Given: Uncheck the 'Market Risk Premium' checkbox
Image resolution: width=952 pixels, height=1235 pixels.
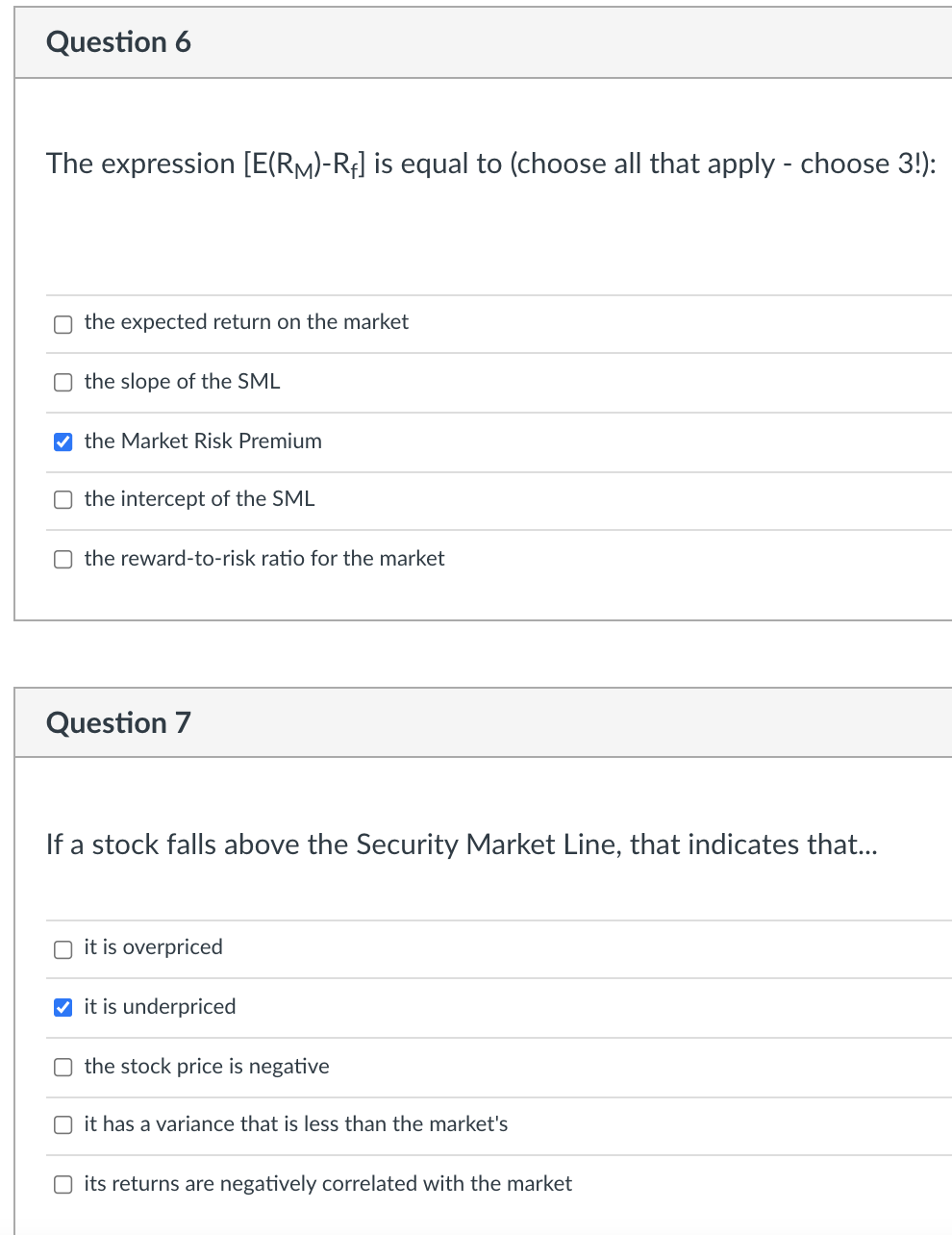Looking at the screenshot, I should coord(63,442).
